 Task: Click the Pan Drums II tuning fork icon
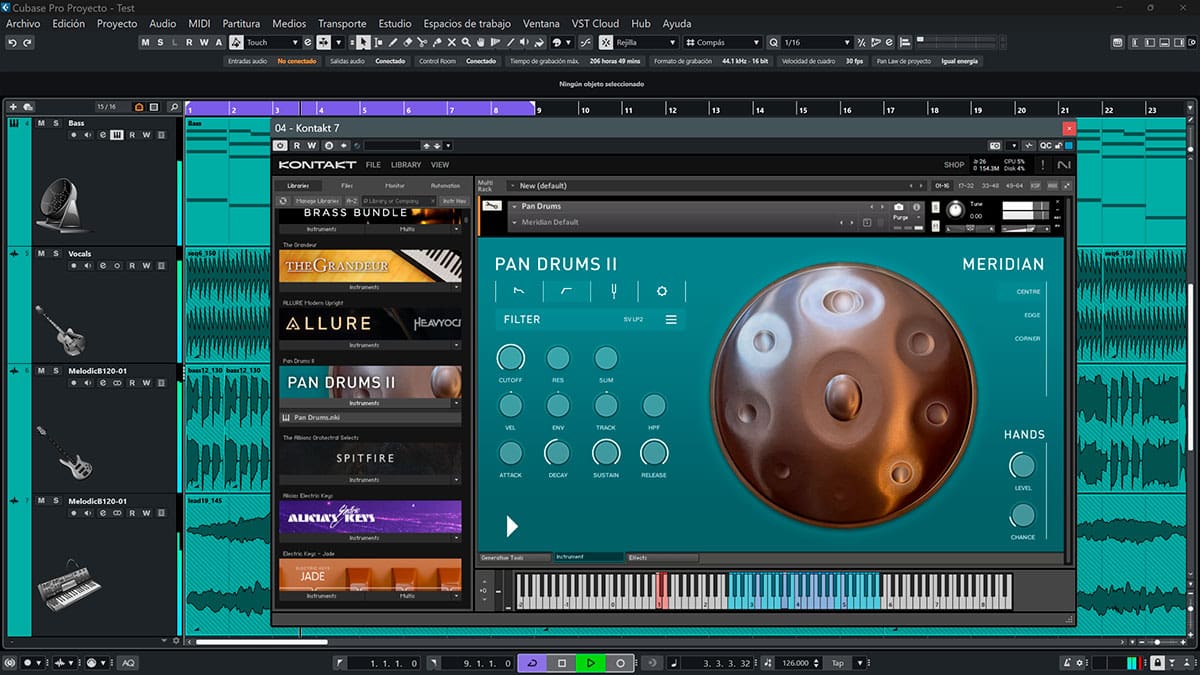(x=614, y=291)
